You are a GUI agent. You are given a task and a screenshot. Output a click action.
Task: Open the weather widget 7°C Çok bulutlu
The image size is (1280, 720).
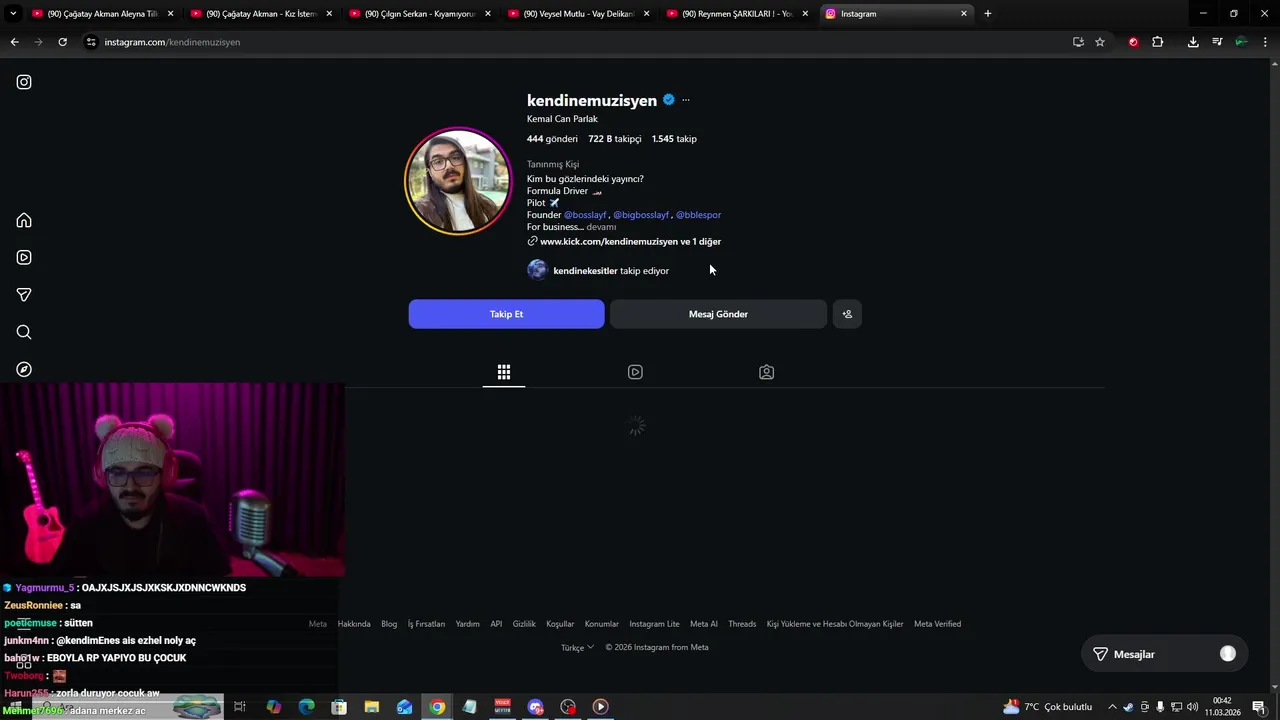(x=1047, y=707)
